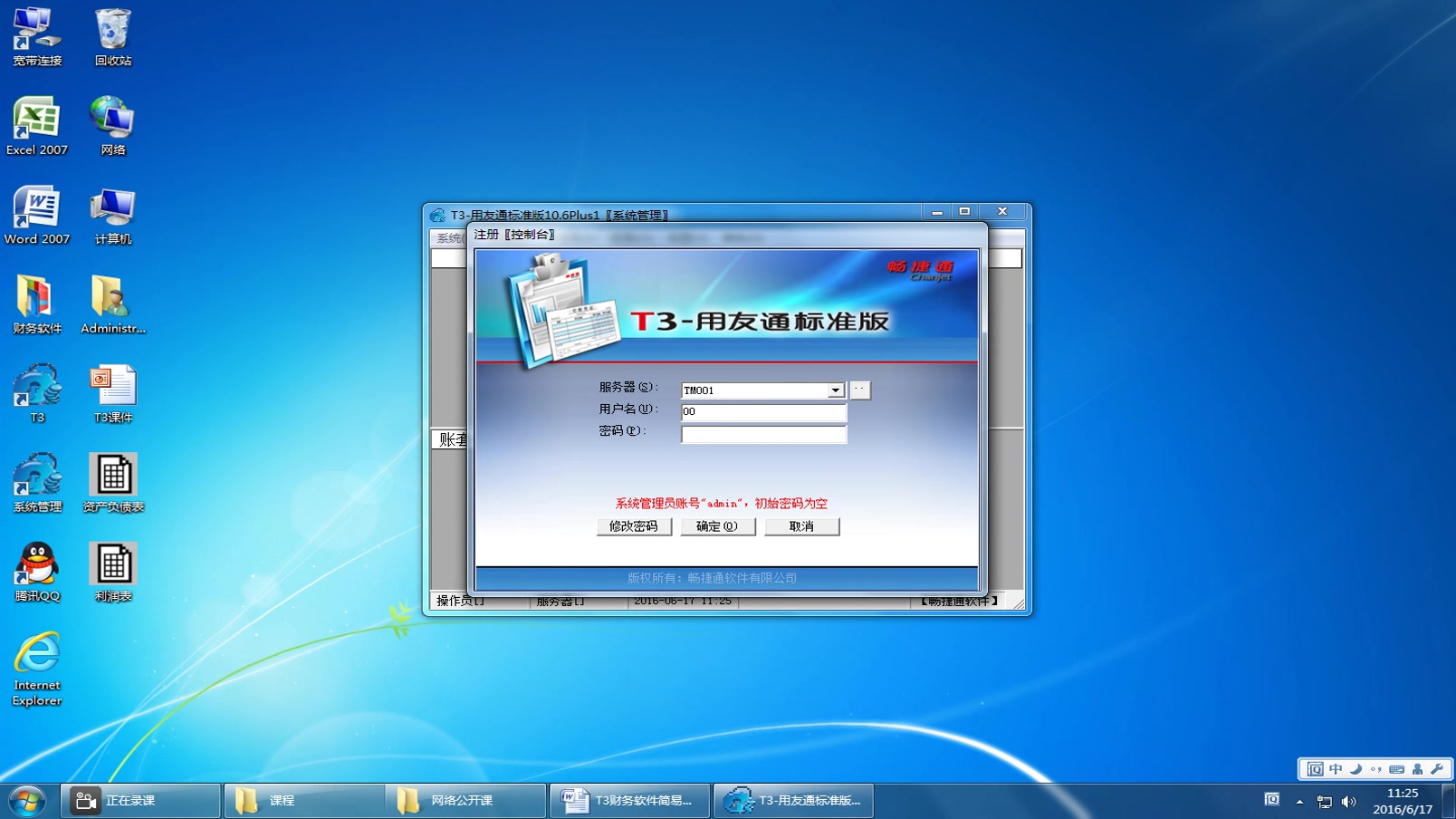Image resolution: width=1456 pixels, height=819 pixels.
Task: Select the Excel 2007 desktop shortcut
Action: click(37, 125)
